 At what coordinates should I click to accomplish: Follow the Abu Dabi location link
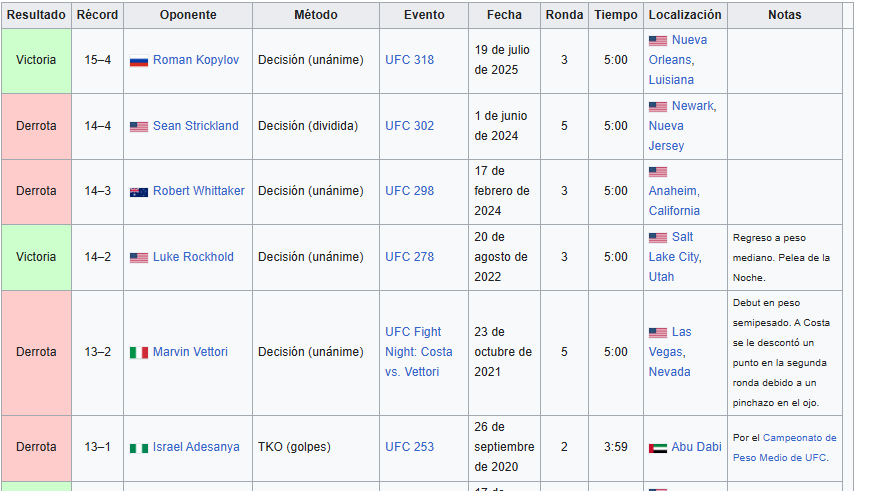pos(696,446)
